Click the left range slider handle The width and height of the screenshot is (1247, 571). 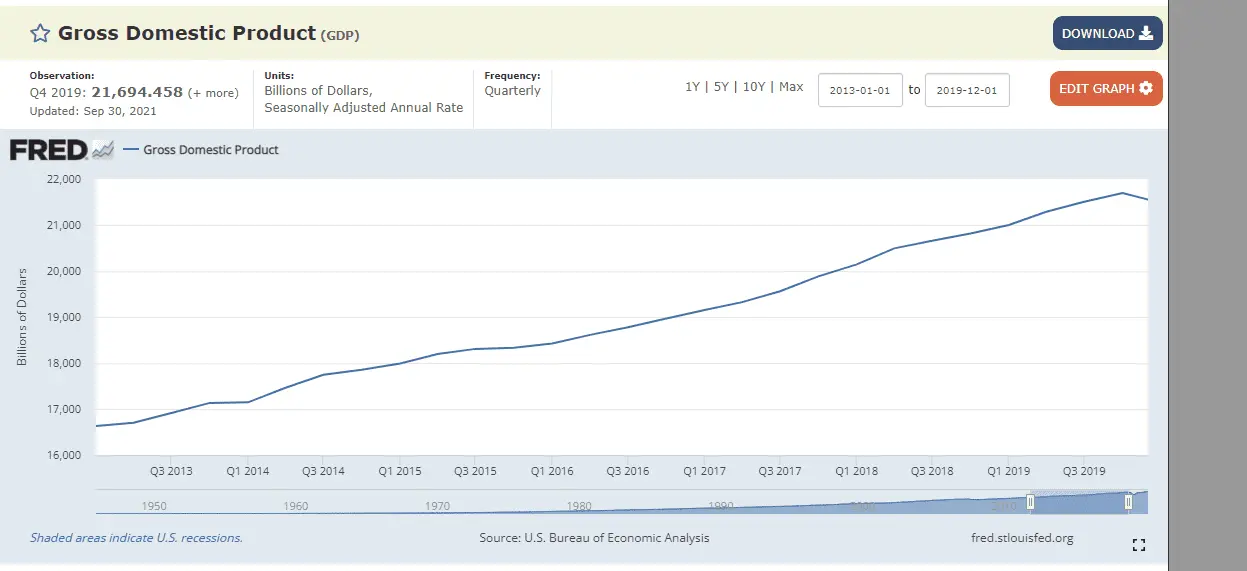pyautogui.click(x=1030, y=501)
